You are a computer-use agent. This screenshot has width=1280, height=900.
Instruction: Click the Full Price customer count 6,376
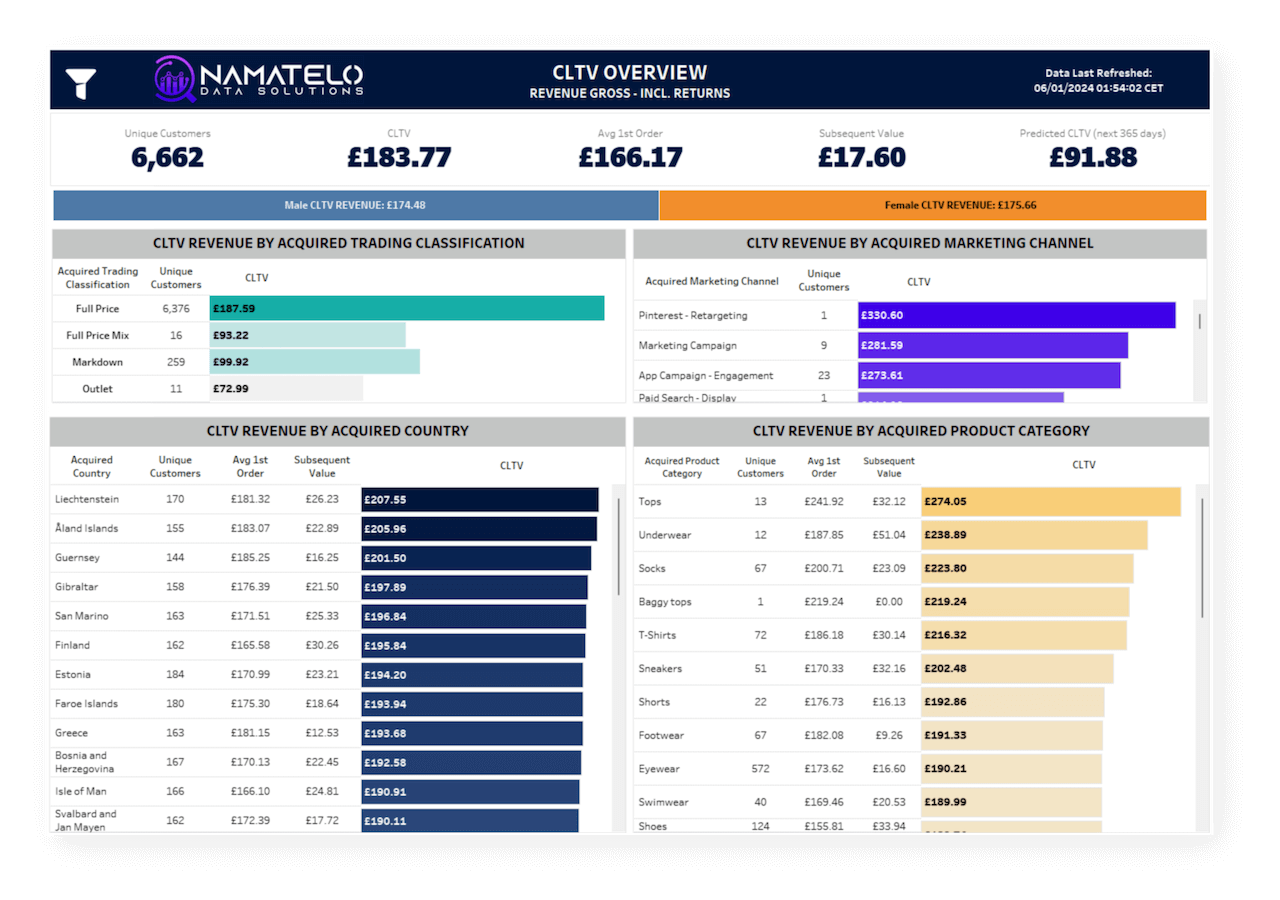[x=176, y=309]
